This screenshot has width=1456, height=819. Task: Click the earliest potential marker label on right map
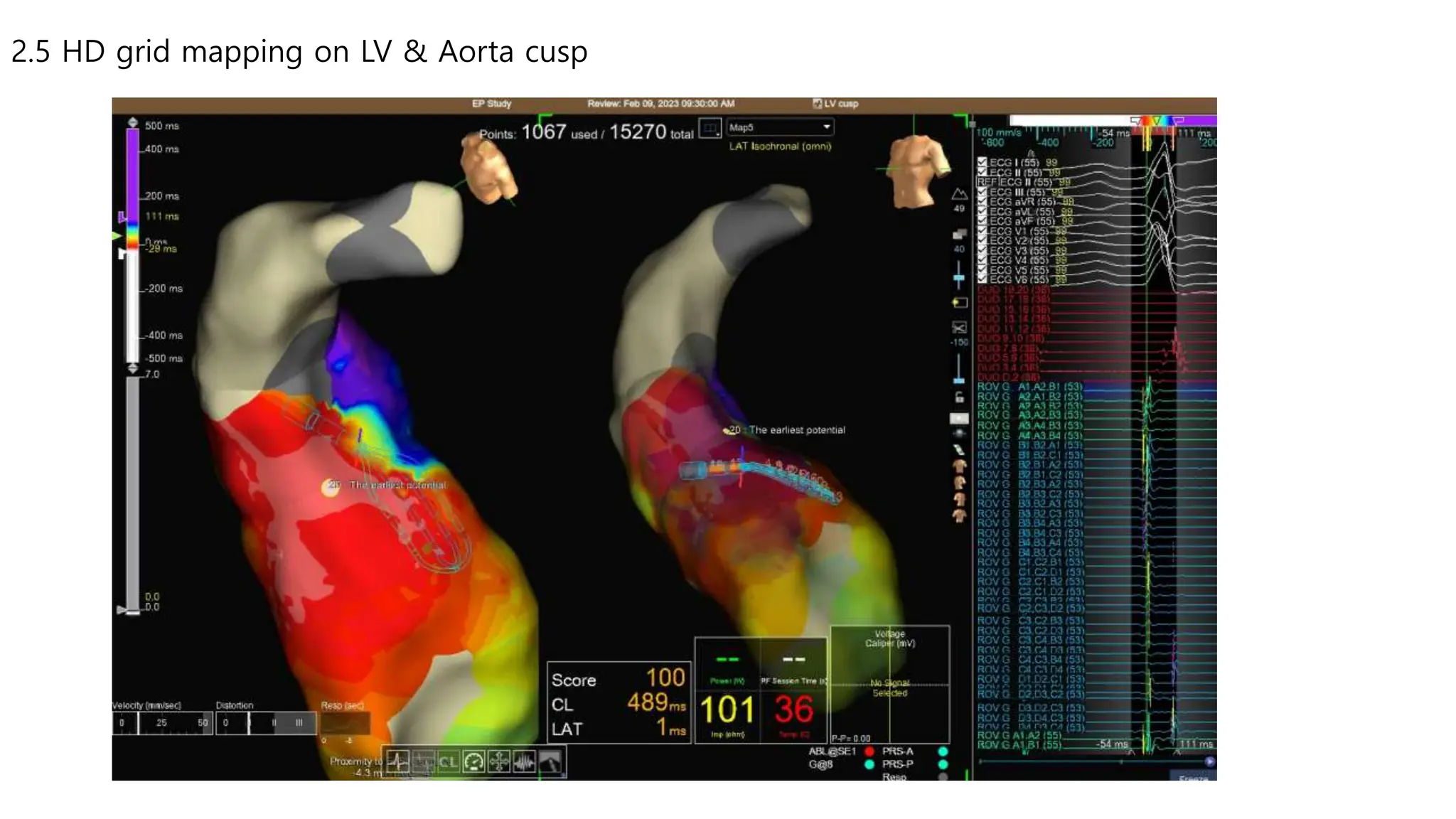pos(796,430)
